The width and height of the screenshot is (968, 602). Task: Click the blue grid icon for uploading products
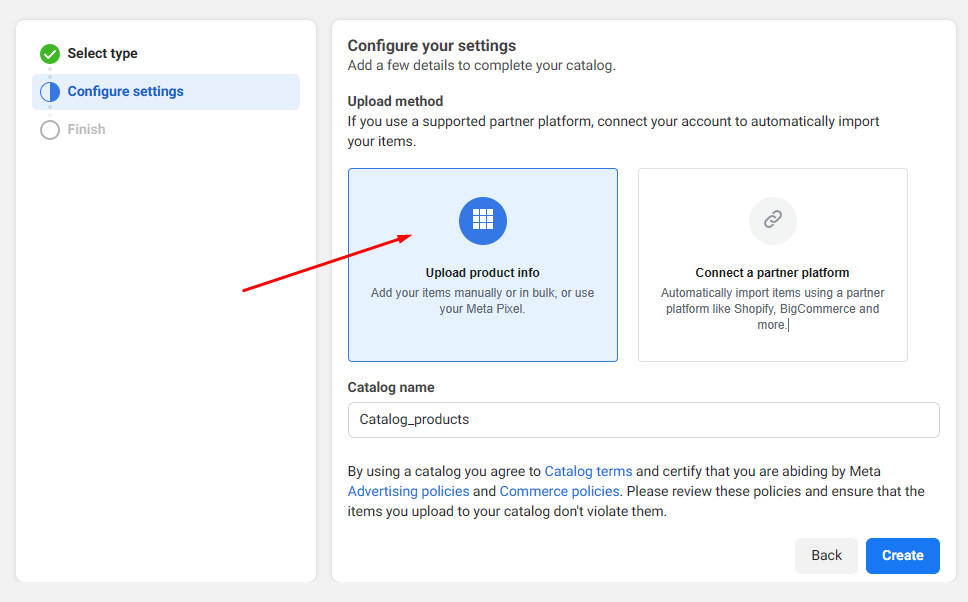(x=483, y=221)
